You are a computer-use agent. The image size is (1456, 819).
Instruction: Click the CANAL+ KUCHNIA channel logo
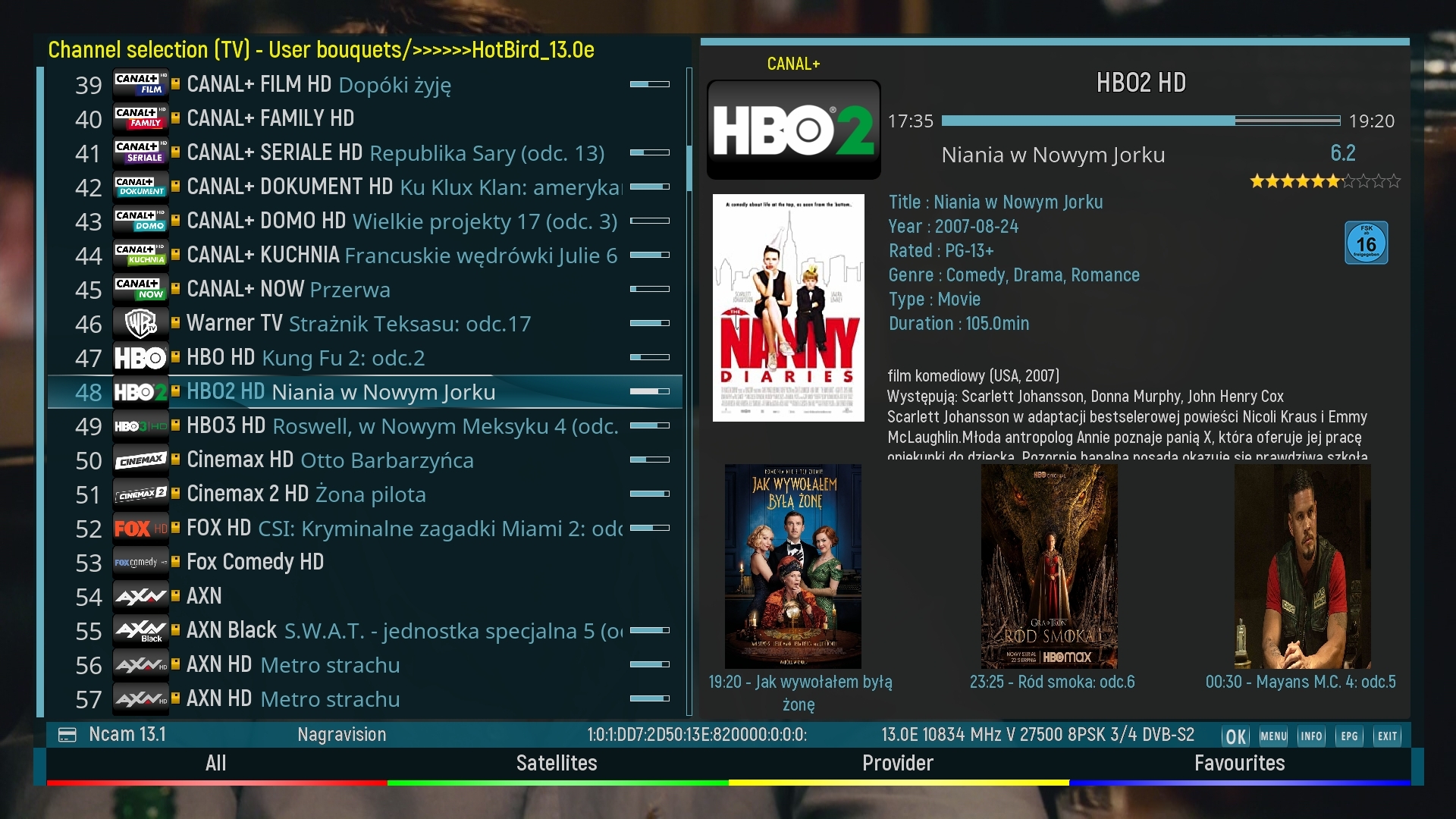(x=140, y=255)
